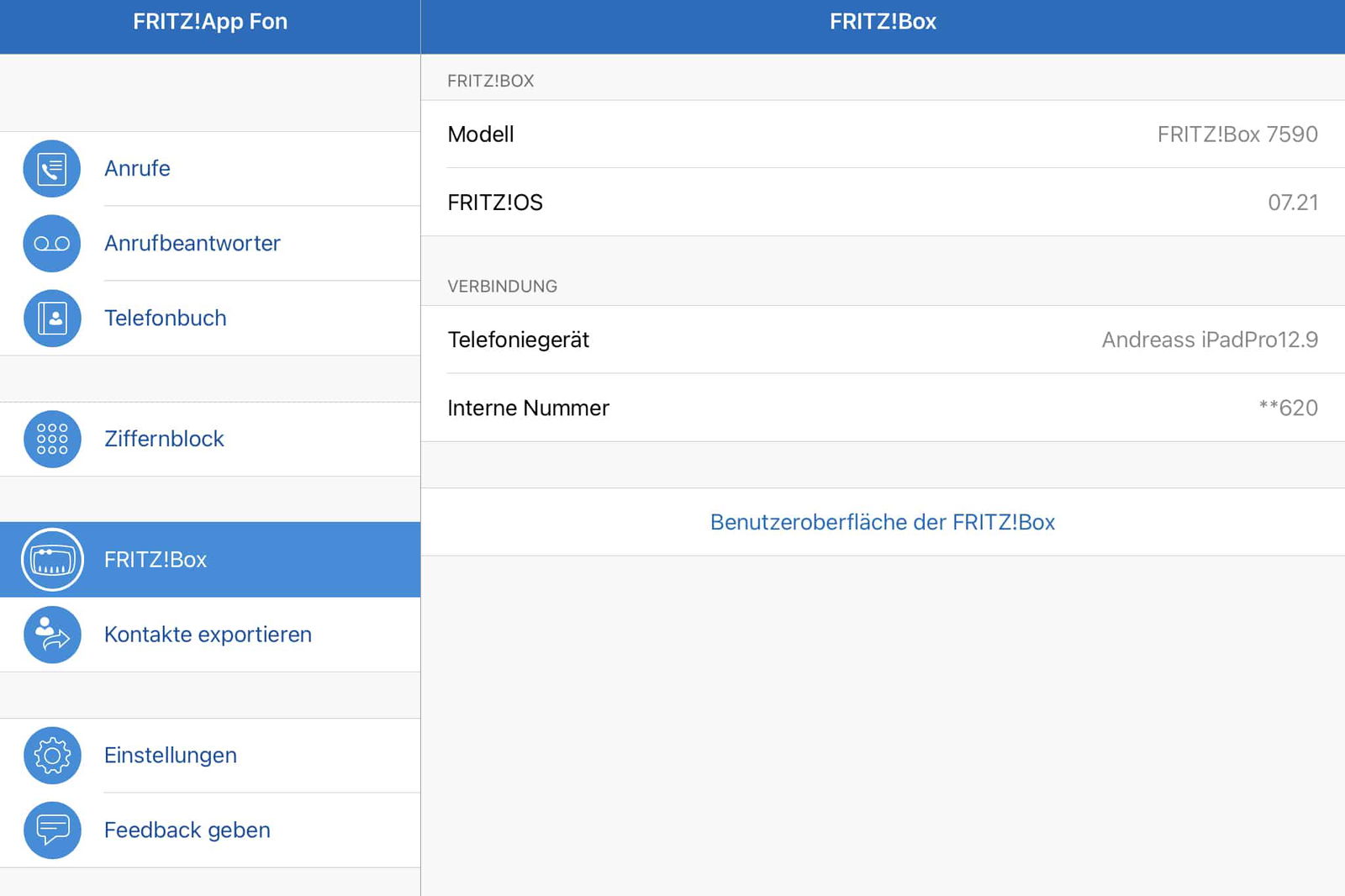Choose Kontakte exportieren from sidebar
Image resolution: width=1345 pixels, height=896 pixels.
[208, 635]
